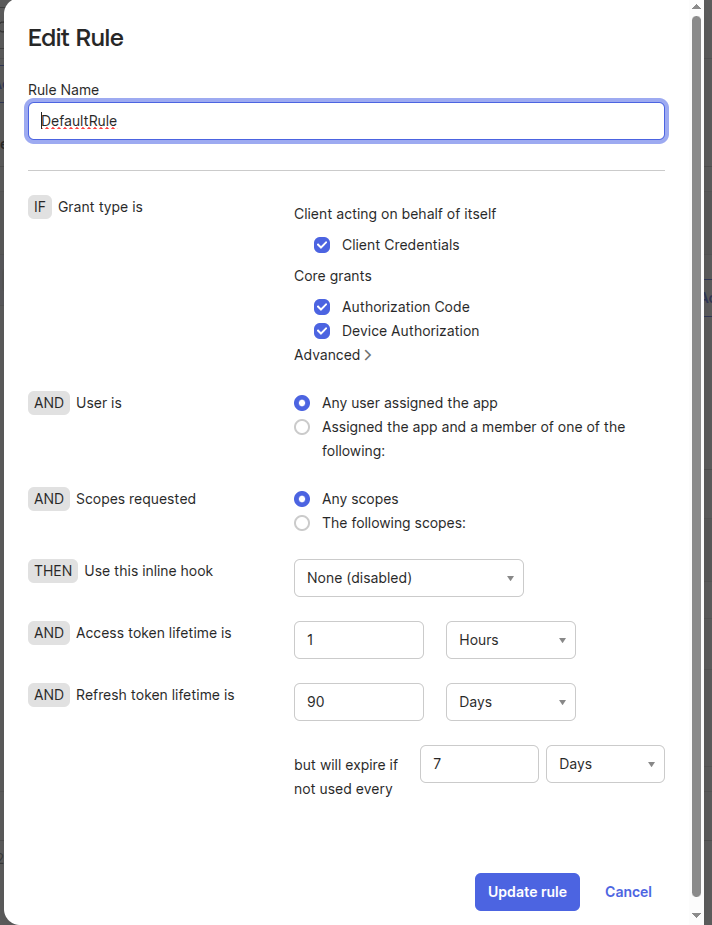
Task: Disable the Device Authorization grant checkbox
Action: click(322, 331)
